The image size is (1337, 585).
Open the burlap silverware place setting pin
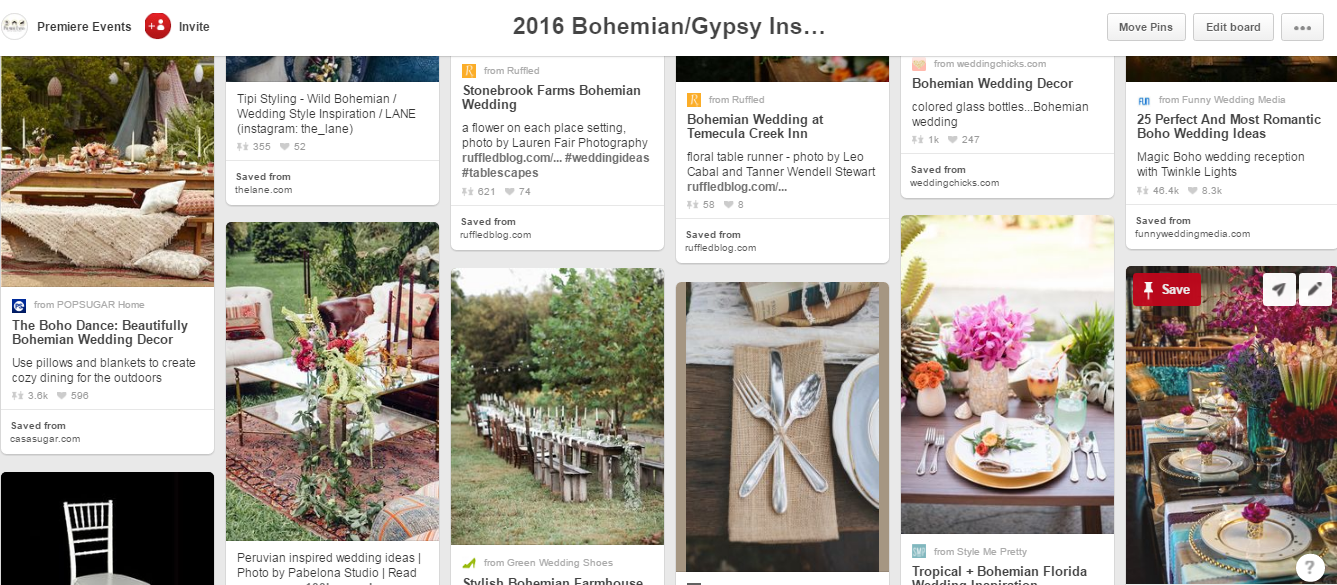point(782,426)
